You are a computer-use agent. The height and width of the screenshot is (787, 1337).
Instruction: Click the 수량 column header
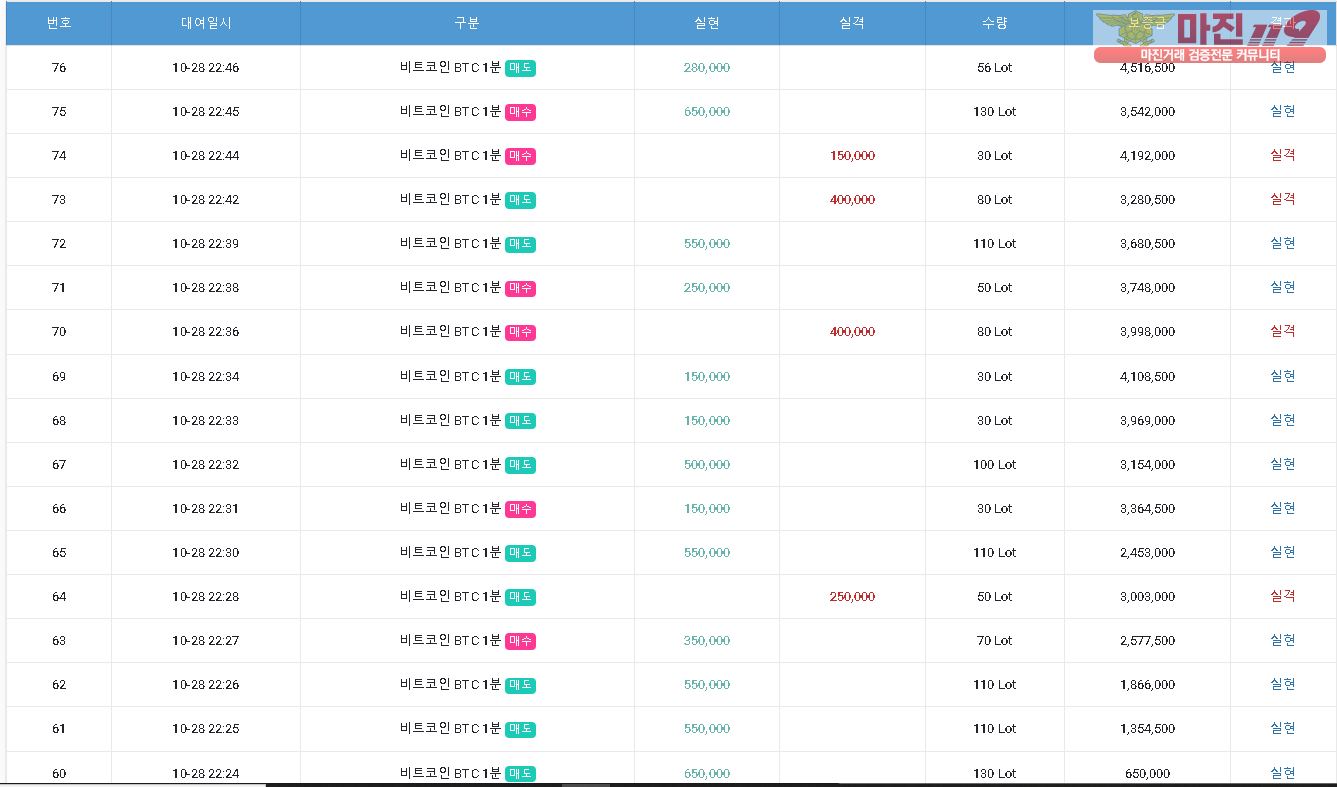click(x=995, y=23)
